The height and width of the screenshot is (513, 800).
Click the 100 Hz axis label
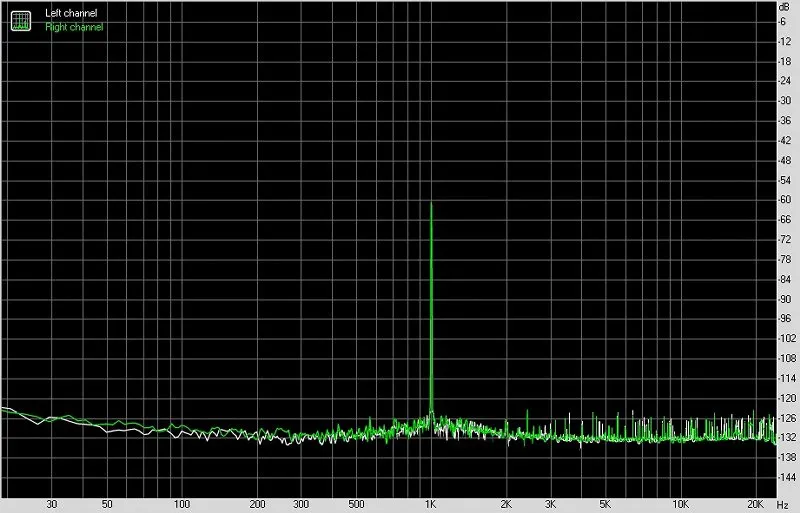[182, 504]
